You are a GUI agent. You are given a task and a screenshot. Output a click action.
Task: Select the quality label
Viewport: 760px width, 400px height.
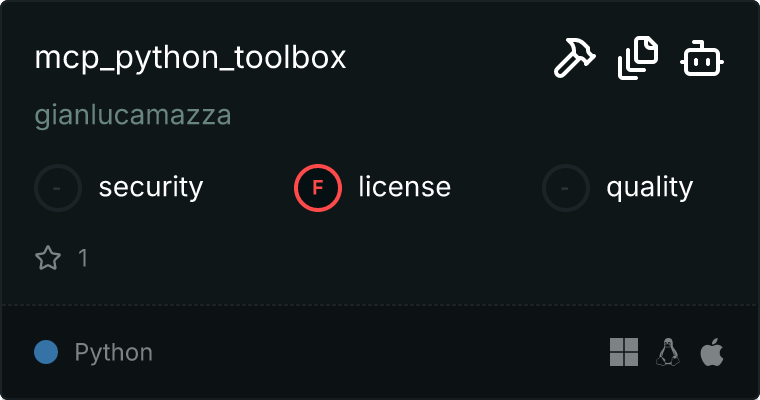coord(649,187)
